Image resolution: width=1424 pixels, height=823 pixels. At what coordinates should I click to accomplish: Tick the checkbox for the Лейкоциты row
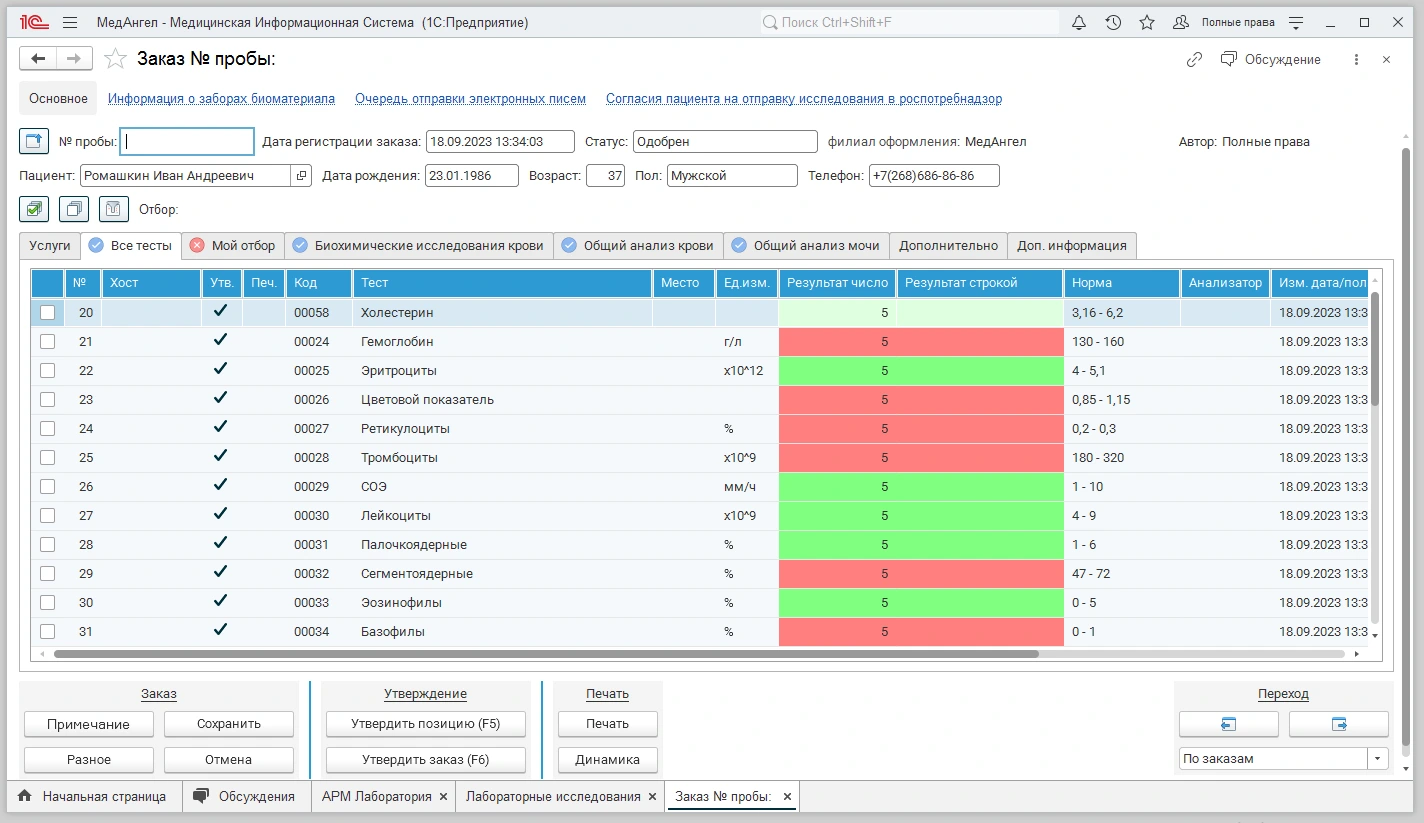[x=47, y=516]
